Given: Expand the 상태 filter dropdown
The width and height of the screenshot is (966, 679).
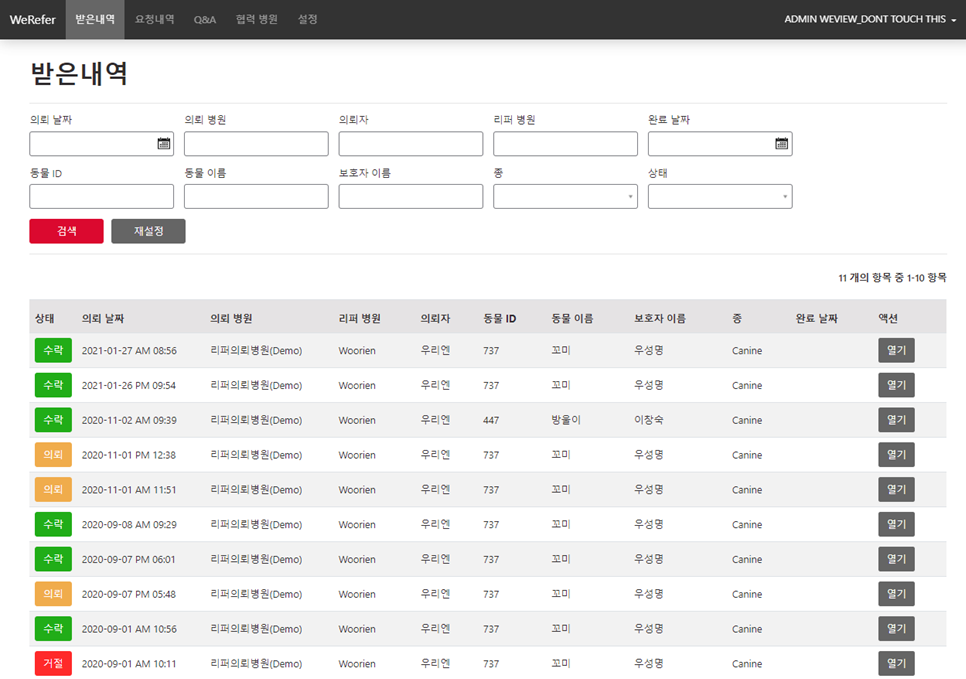Looking at the screenshot, I should coord(720,197).
